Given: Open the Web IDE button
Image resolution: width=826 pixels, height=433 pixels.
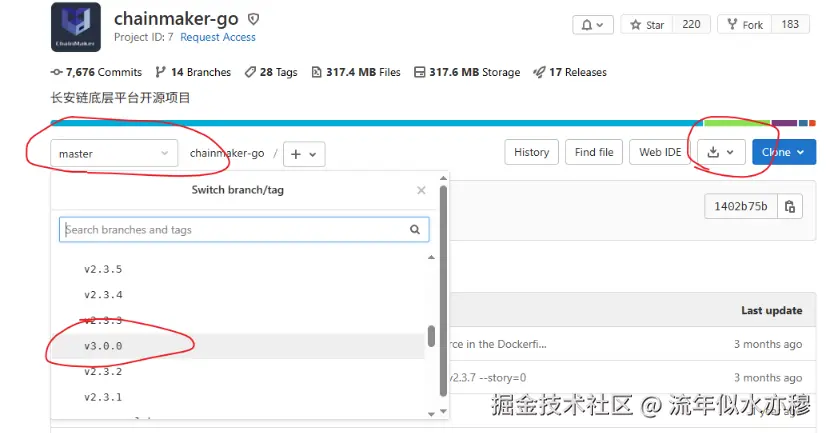Looking at the screenshot, I should (660, 152).
